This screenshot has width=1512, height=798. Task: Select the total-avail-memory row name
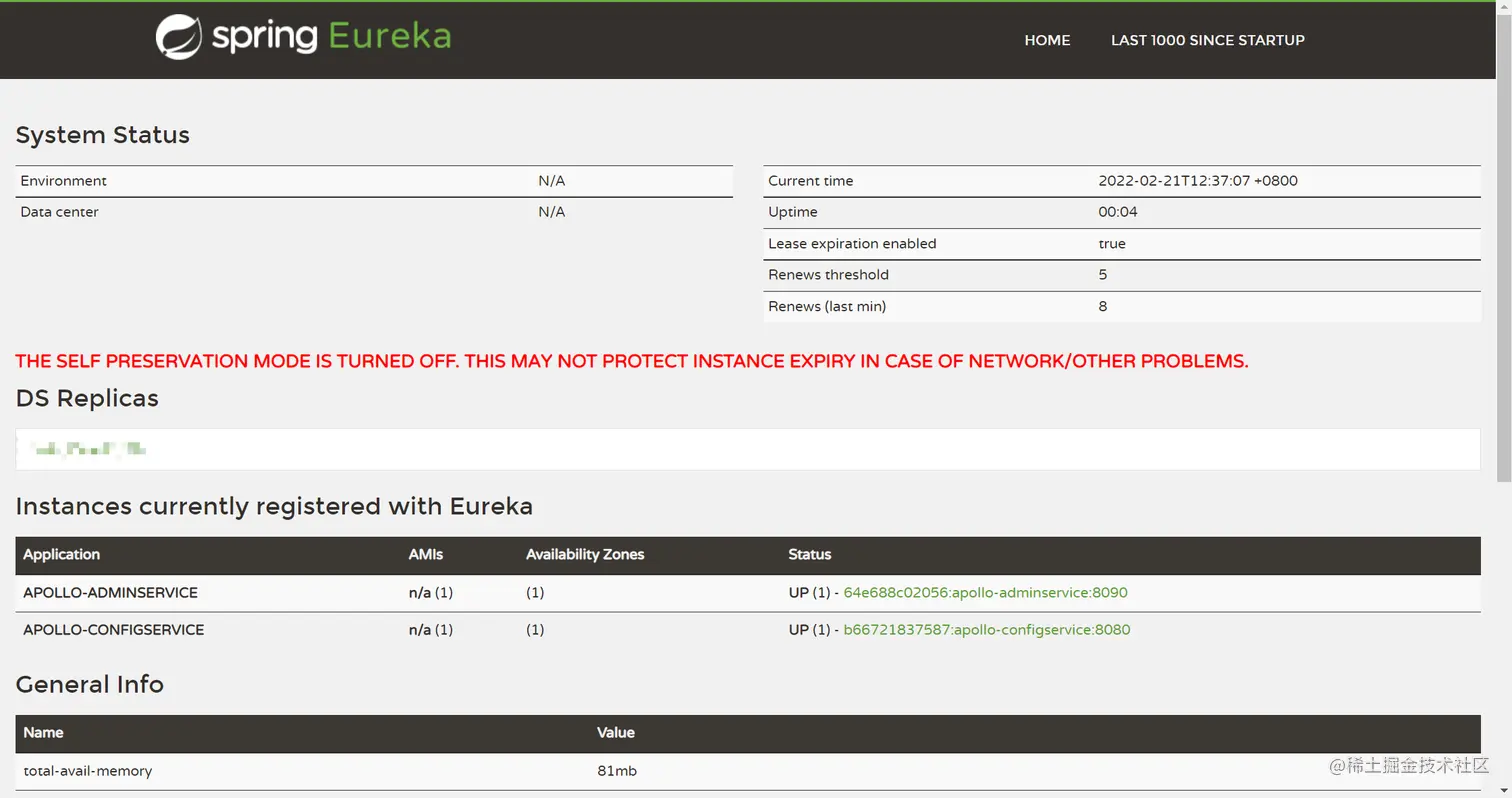click(x=88, y=771)
